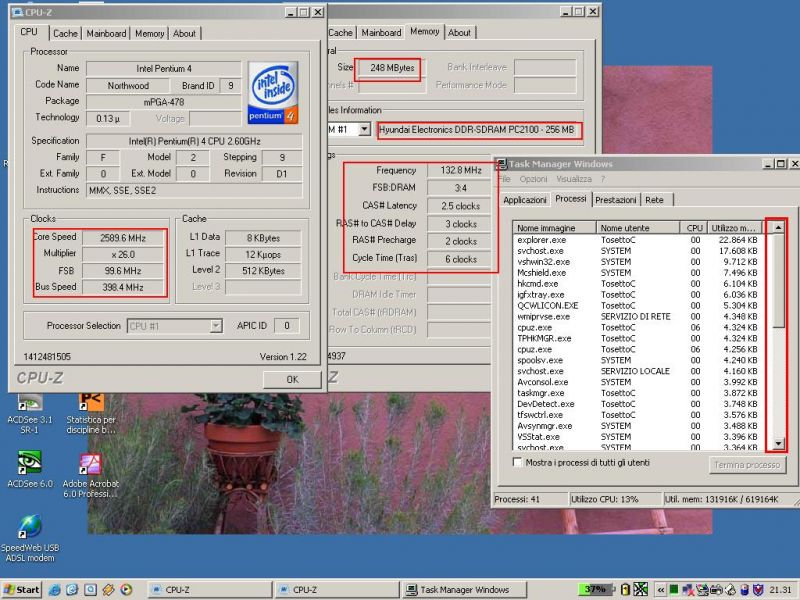Select the Mcshield.exe process row
This screenshot has height=600, width=800.
pos(637,273)
